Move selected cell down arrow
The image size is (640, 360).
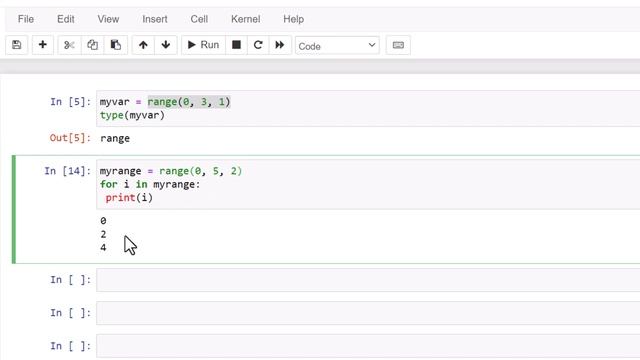point(166,45)
